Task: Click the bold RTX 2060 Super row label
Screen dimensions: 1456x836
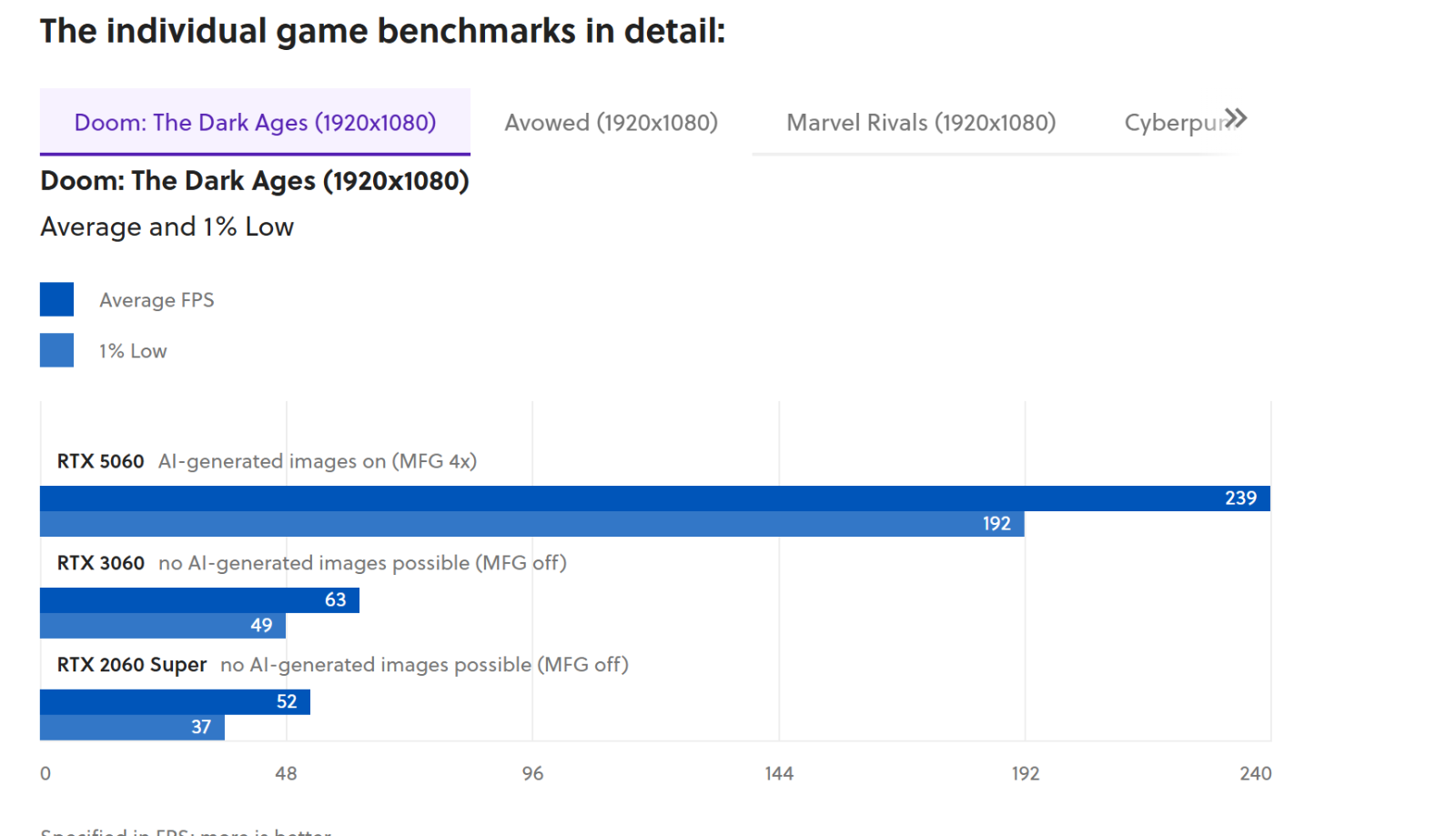Action: coord(131,665)
